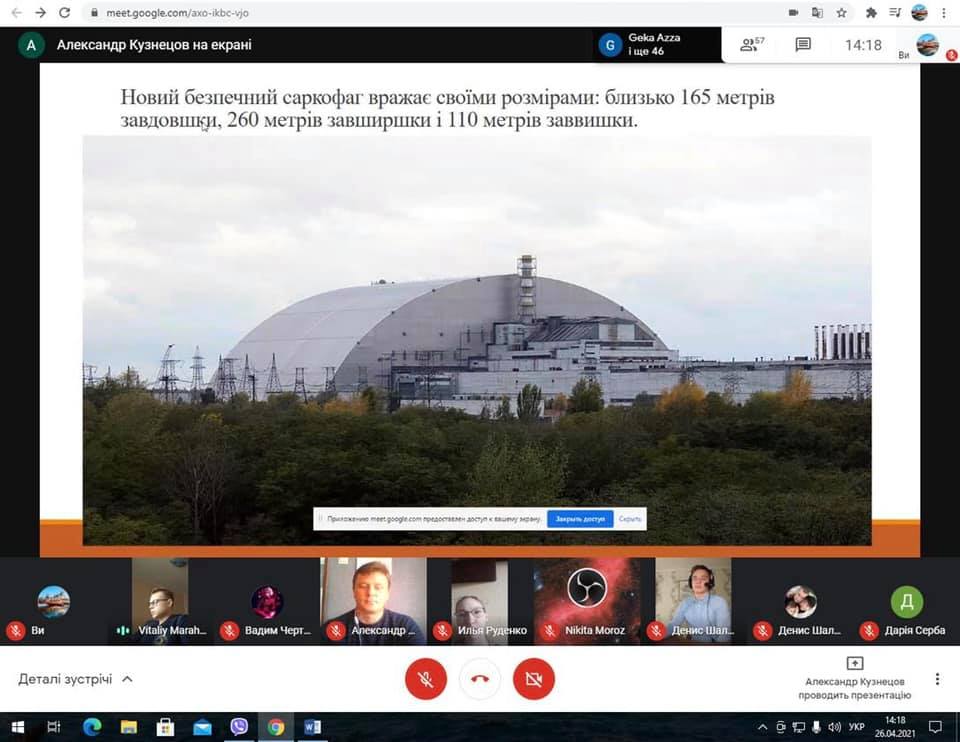The width and height of the screenshot is (960, 742).
Task: Bookmark this page with the star icon
Action: coord(842,13)
